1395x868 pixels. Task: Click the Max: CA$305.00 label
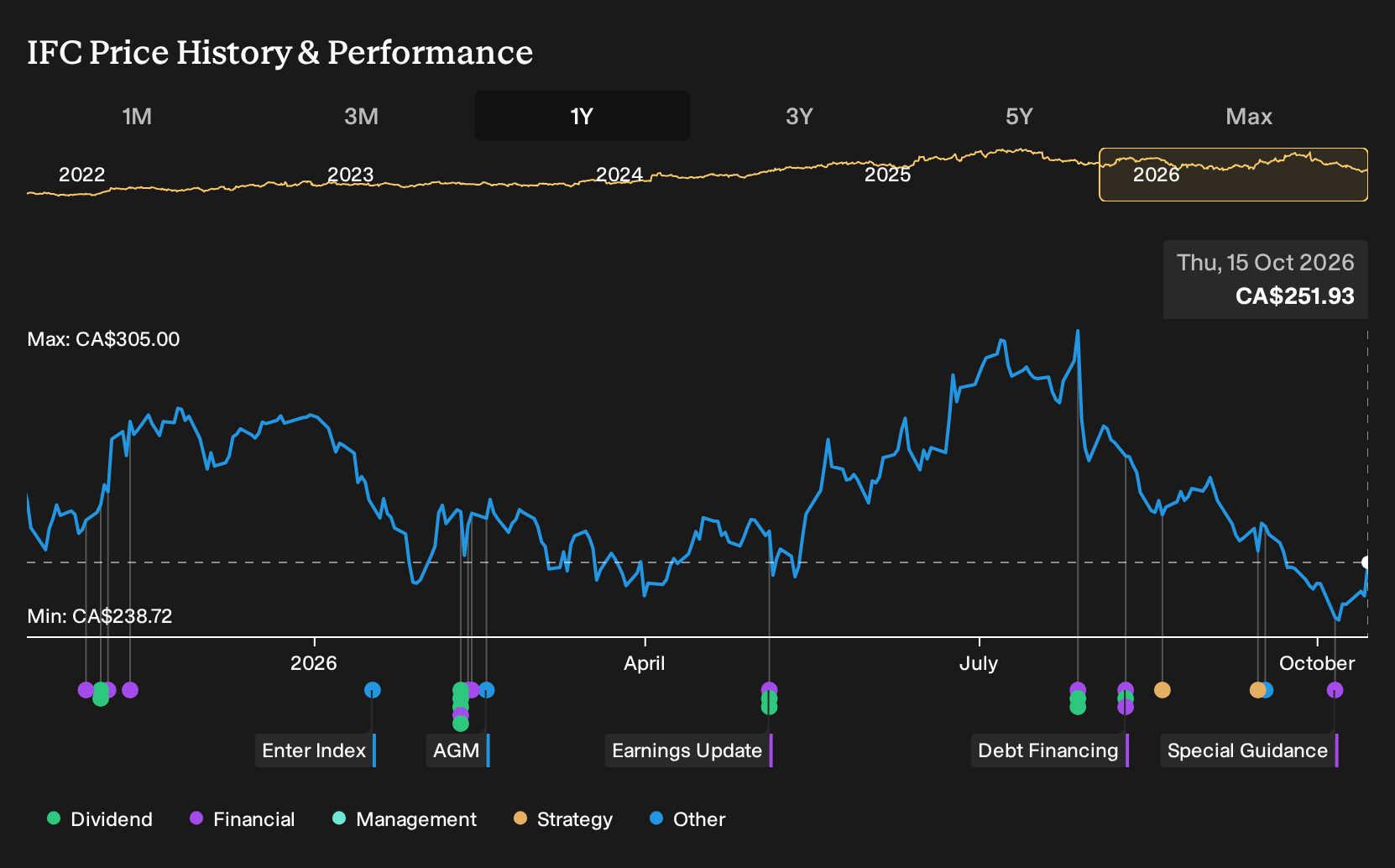pos(103,339)
